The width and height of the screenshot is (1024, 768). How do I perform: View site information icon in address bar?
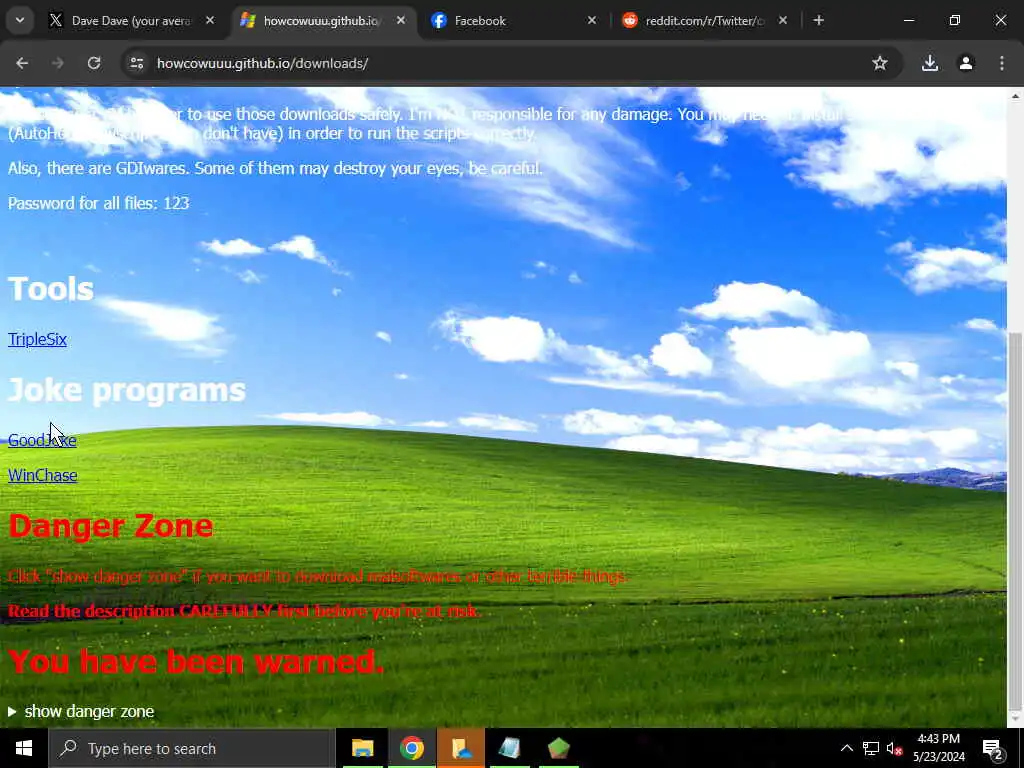(136, 63)
